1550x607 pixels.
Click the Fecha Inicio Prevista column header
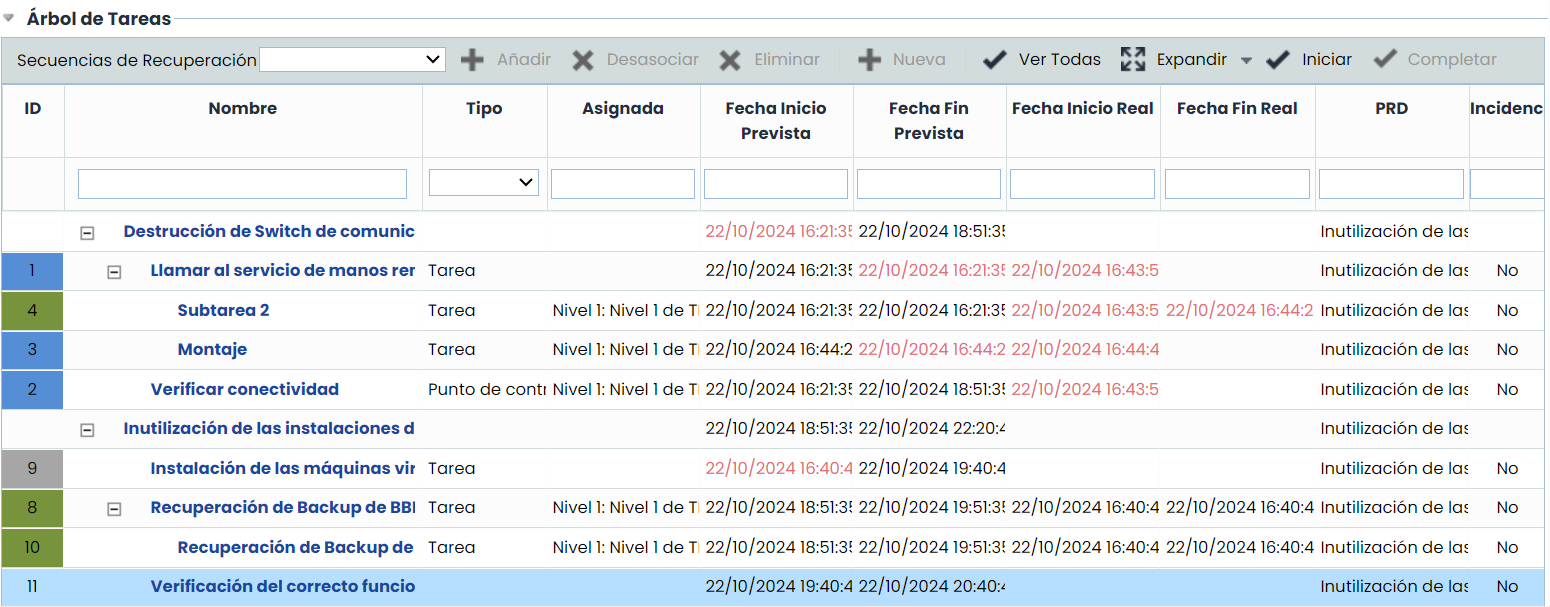[776, 121]
